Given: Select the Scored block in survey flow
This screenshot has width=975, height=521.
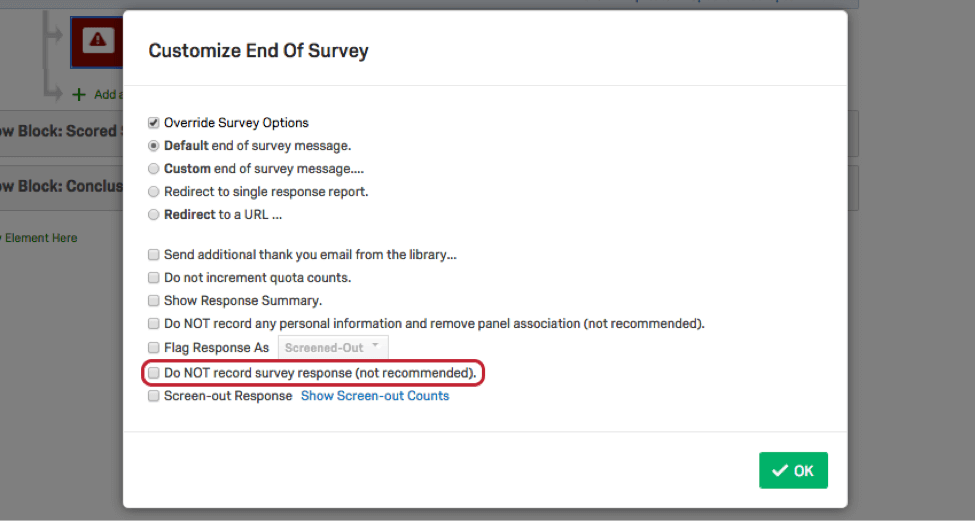Looking at the screenshot, I should pos(60,131).
